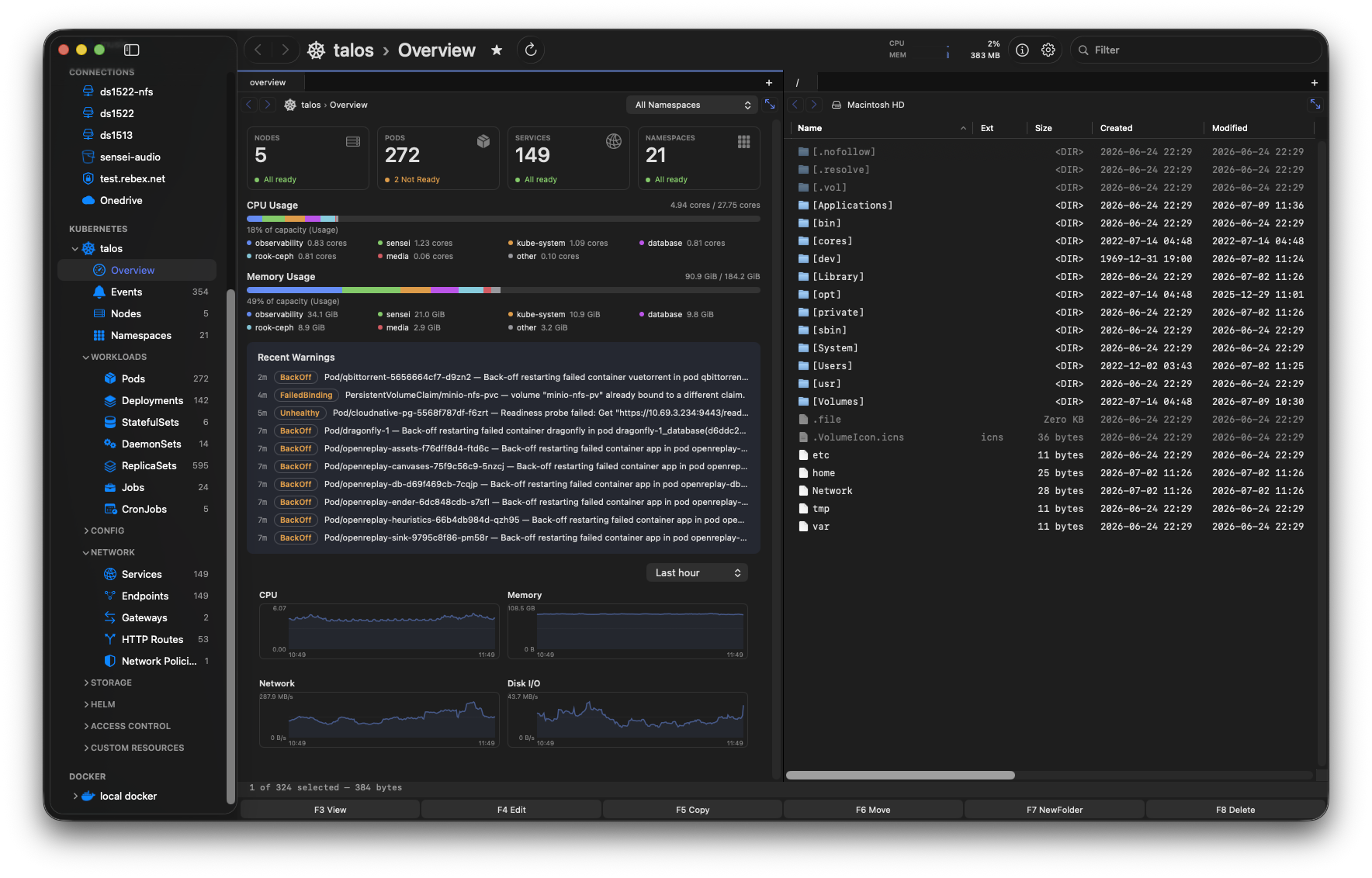Go back with the title bar arrow
The image size is (1372, 878).
coord(258,50)
